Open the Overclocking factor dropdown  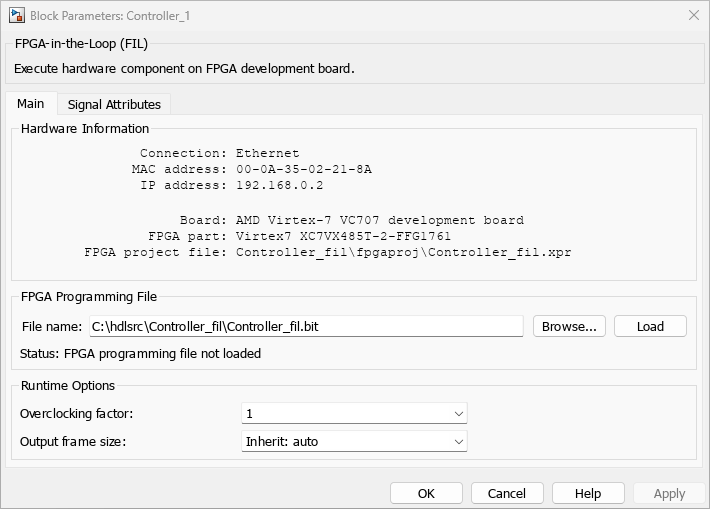tap(354, 413)
